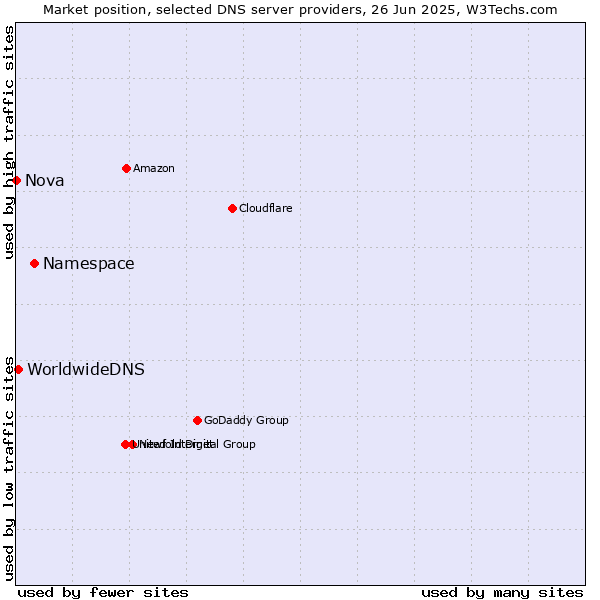Screen dimensions: 600x600
Task: Click the chart title mentioning W3Techs.com
Action: [300, 10]
